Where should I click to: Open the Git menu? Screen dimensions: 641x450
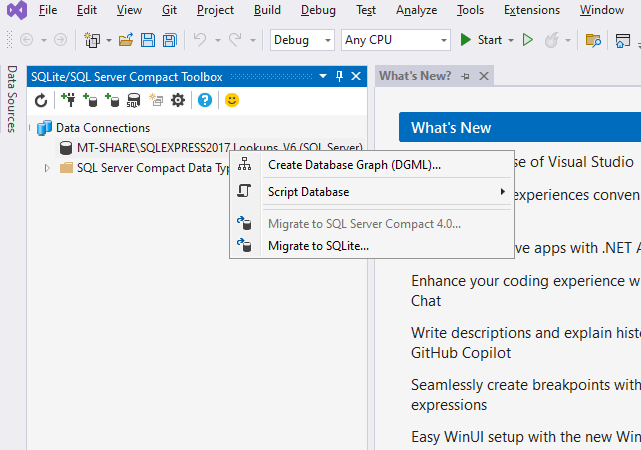coord(169,10)
